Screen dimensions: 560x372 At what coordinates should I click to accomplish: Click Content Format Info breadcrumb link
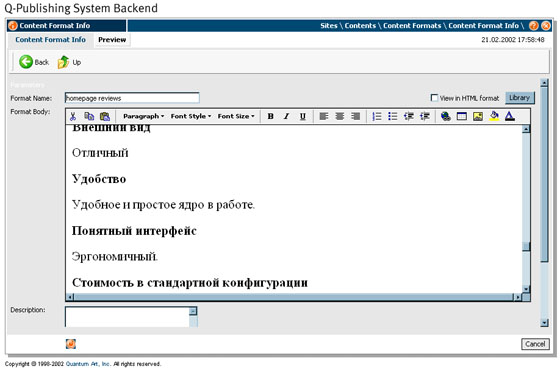(x=484, y=26)
